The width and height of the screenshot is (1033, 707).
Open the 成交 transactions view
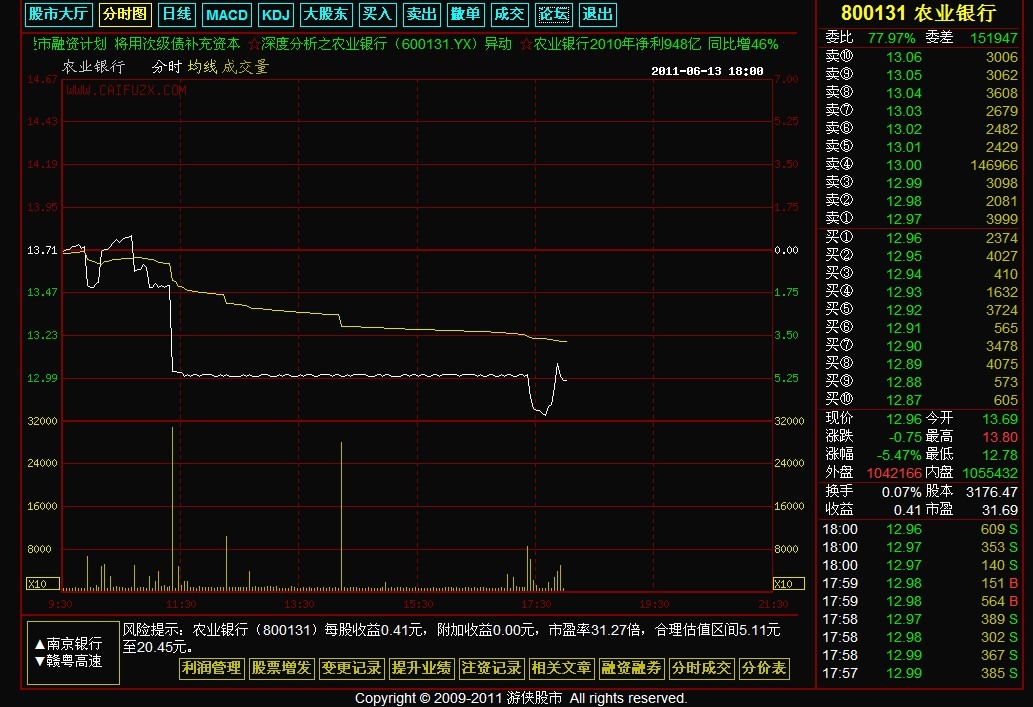coord(509,14)
